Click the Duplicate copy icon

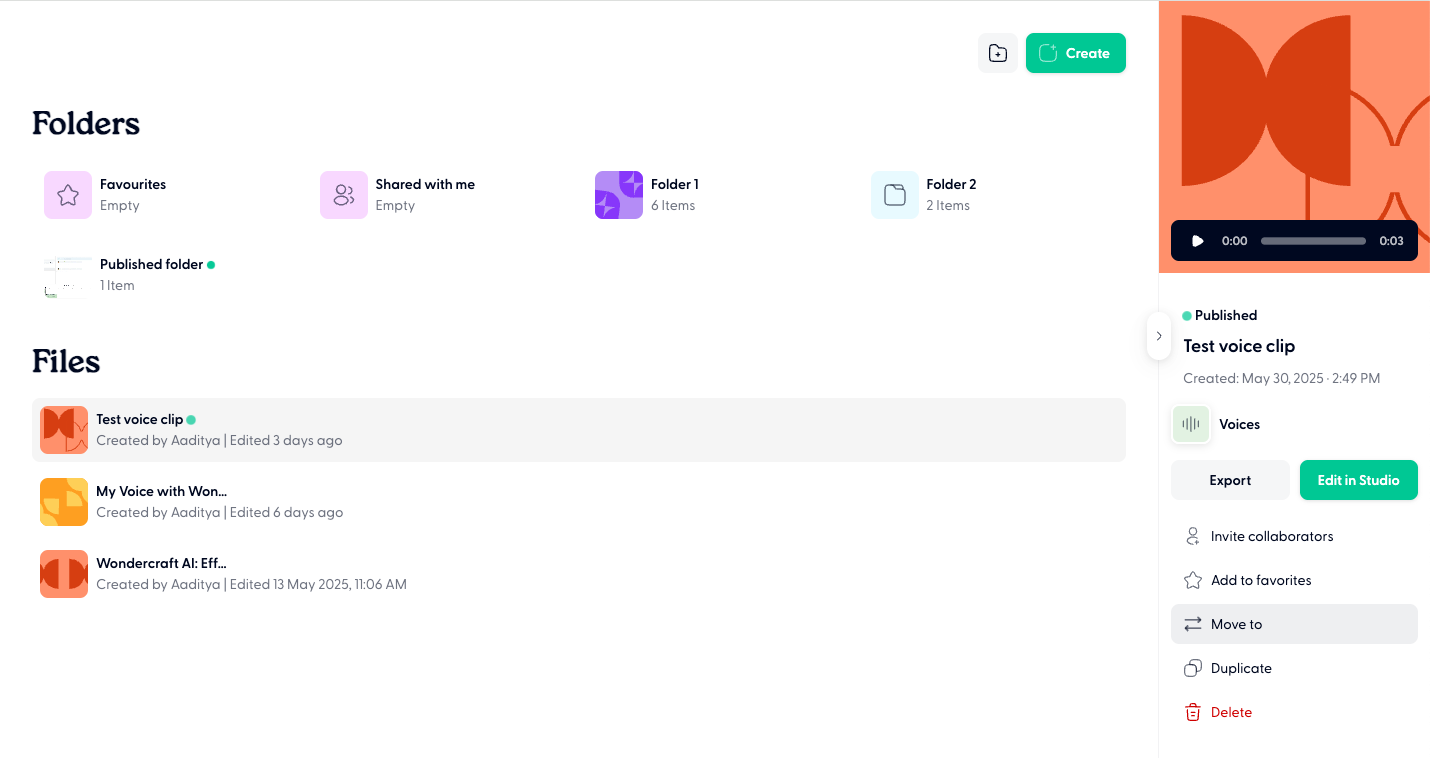point(1192,668)
